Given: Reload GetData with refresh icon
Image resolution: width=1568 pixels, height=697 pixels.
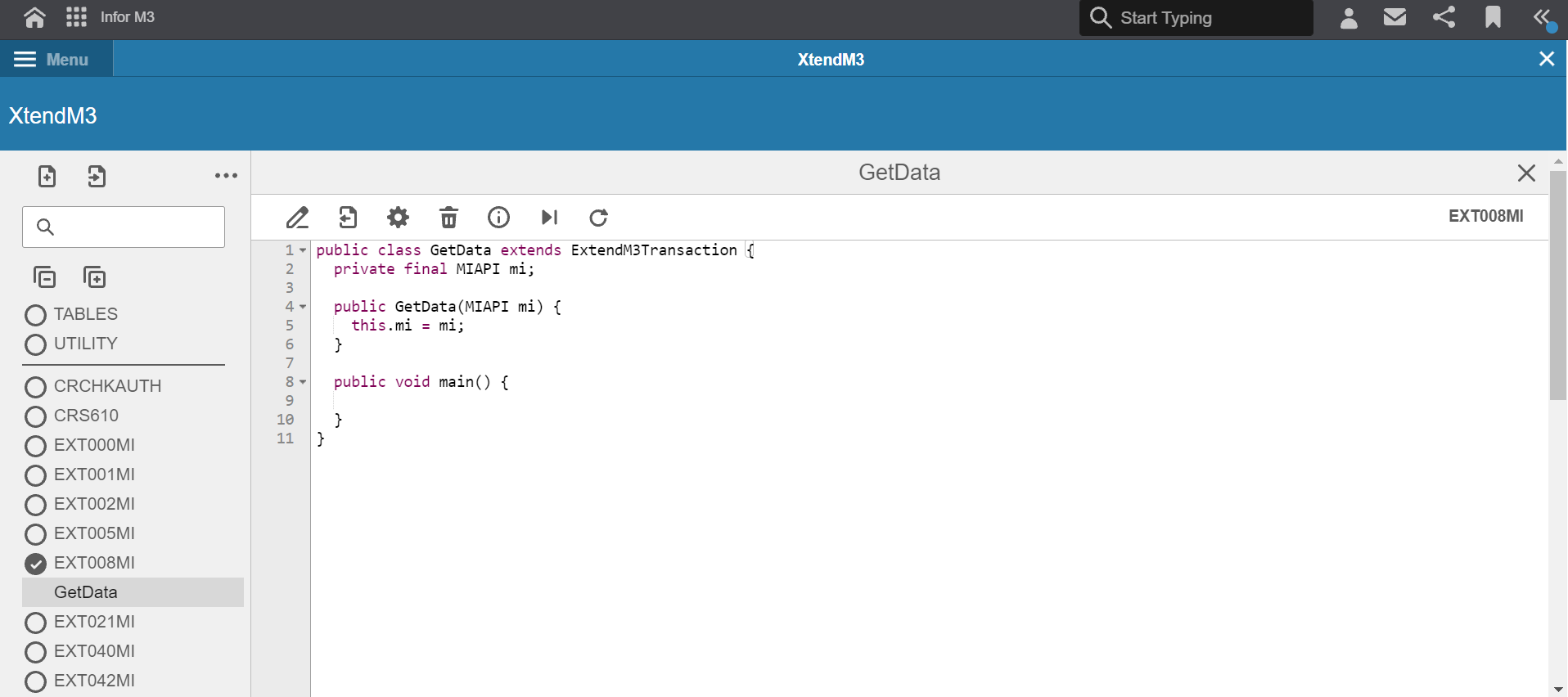Looking at the screenshot, I should pos(599,218).
